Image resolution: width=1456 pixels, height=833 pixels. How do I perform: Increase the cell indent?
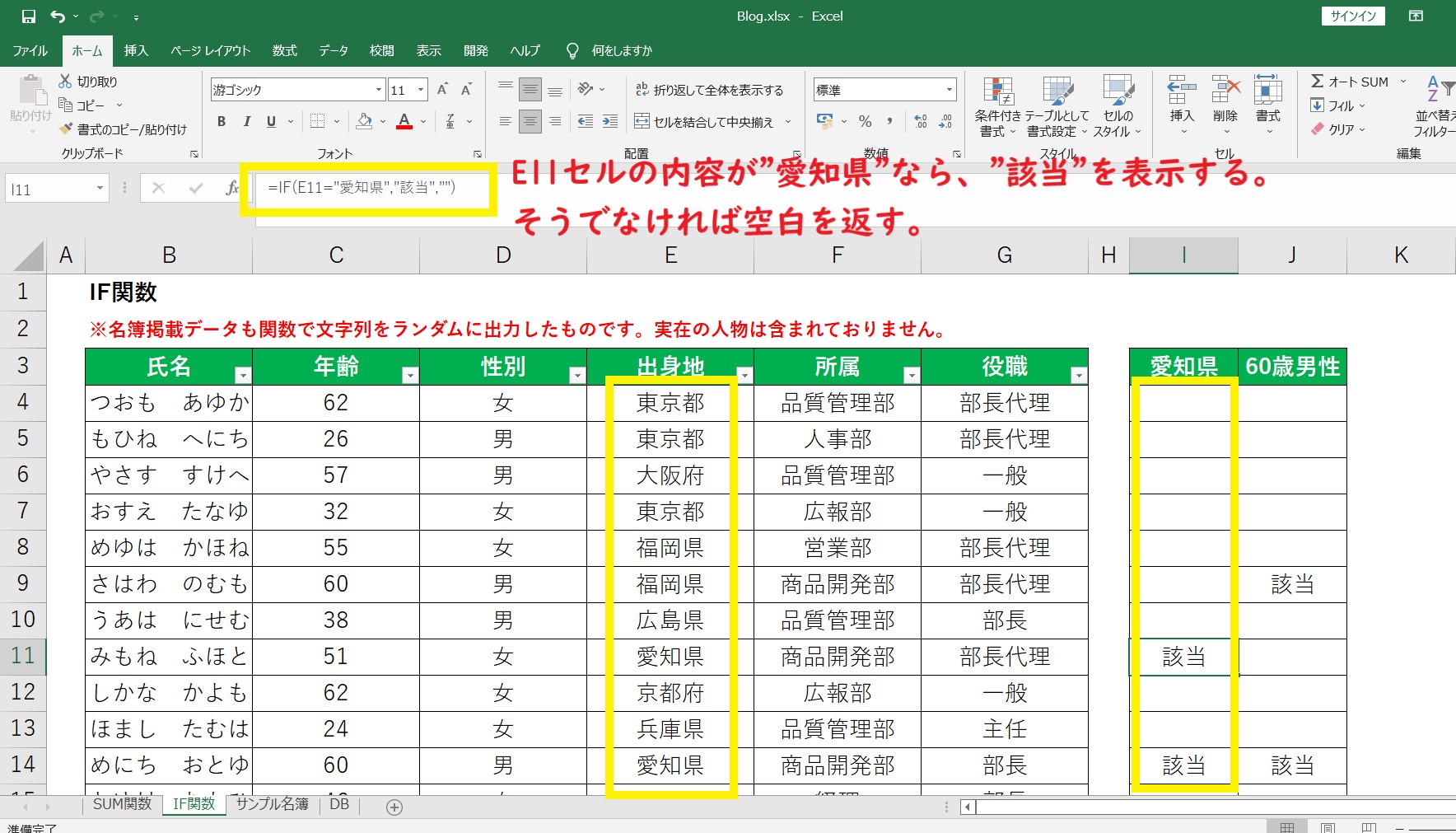(610, 122)
